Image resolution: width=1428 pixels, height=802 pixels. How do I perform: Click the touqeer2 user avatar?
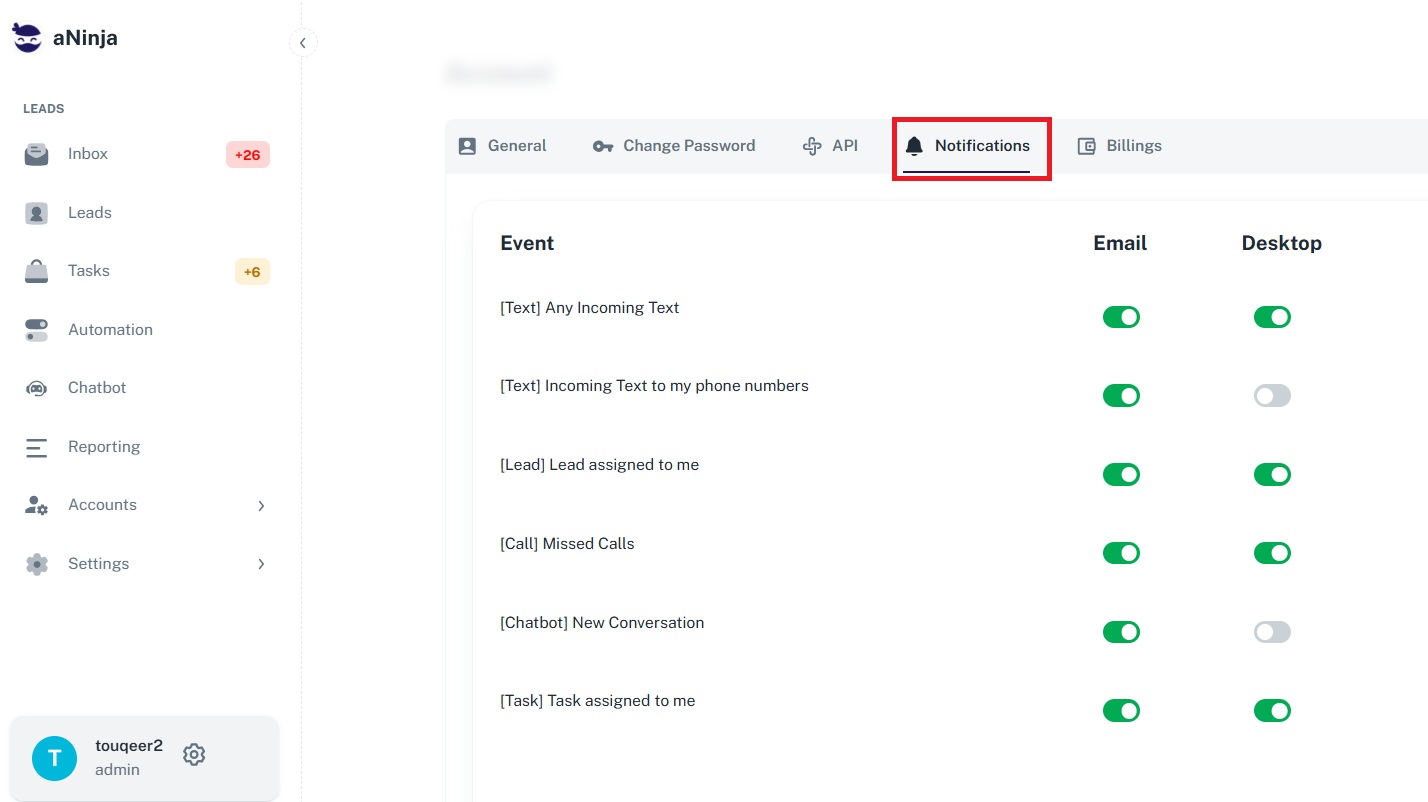tap(54, 758)
